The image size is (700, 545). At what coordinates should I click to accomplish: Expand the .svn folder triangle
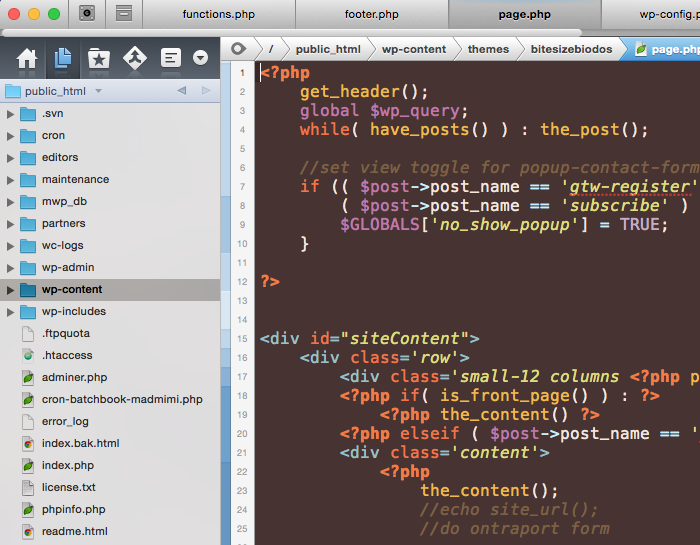(x=10, y=113)
